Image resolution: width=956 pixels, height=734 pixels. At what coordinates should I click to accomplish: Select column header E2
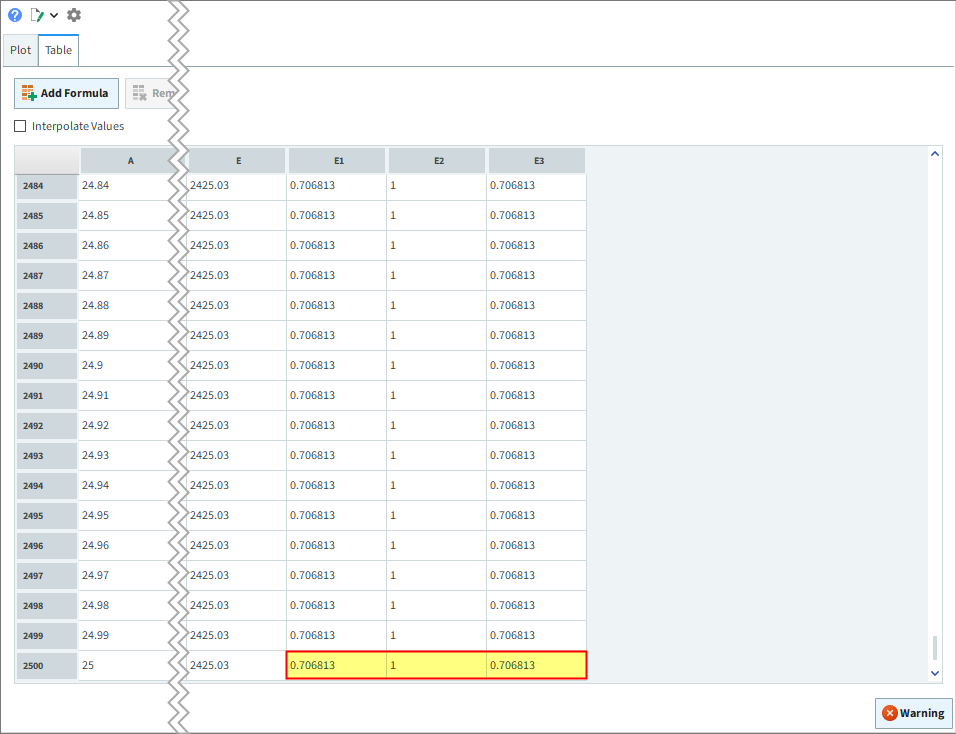click(x=438, y=161)
